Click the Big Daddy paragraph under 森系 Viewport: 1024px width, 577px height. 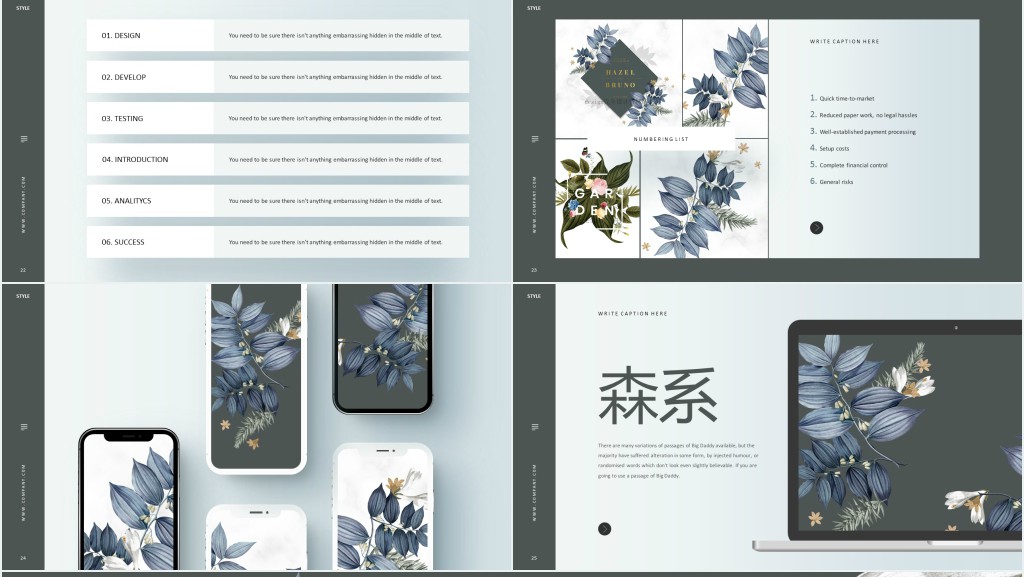pos(678,461)
